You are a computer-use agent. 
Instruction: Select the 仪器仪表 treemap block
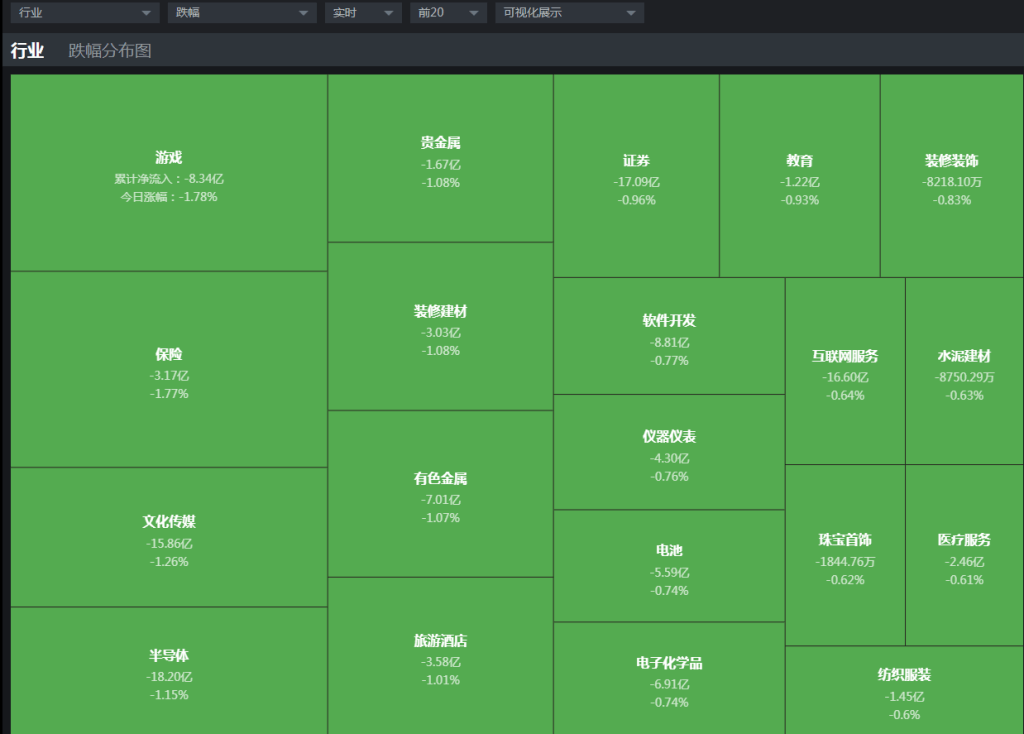point(669,452)
